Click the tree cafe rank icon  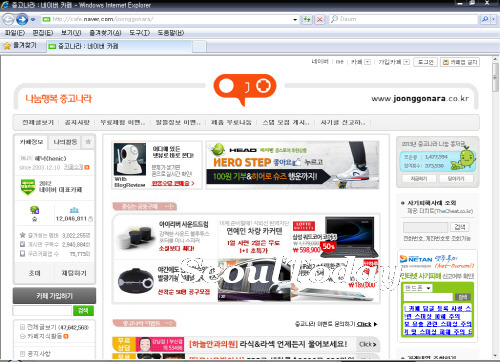(x=35, y=210)
